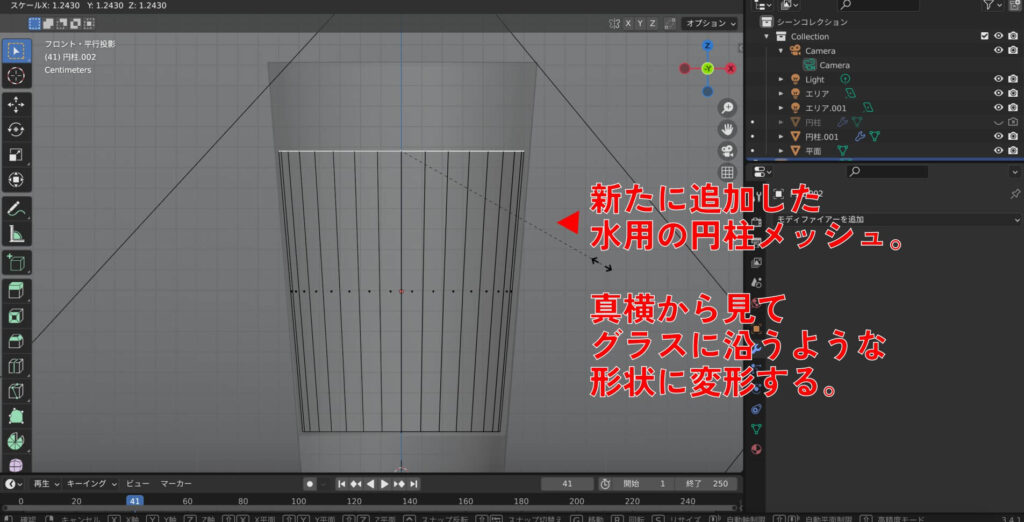Viewport: 1024px width, 522px height.
Task: Click the hand pan view icon
Action: pyautogui.click(x=727, y=129)
